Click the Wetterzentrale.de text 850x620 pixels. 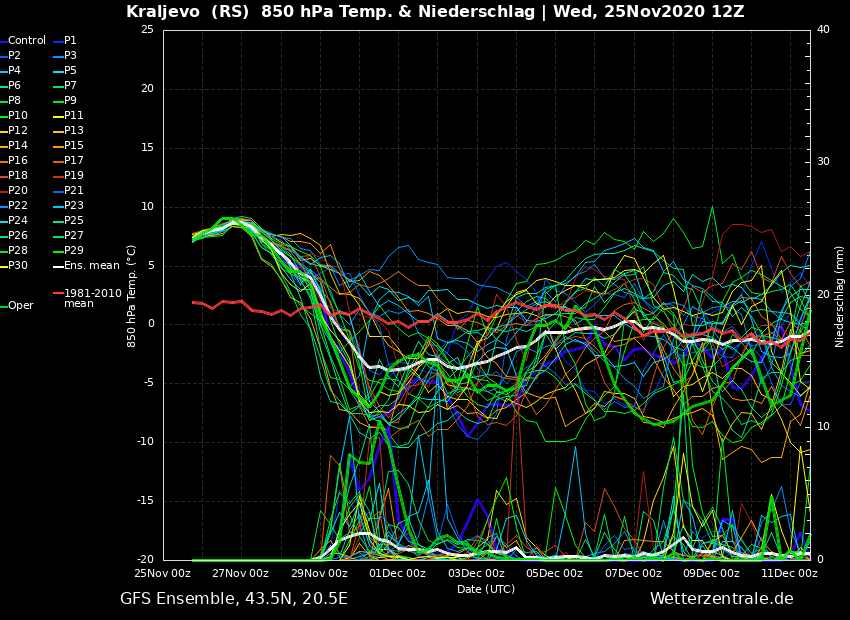pyautogui.click(x=721, y=599)
